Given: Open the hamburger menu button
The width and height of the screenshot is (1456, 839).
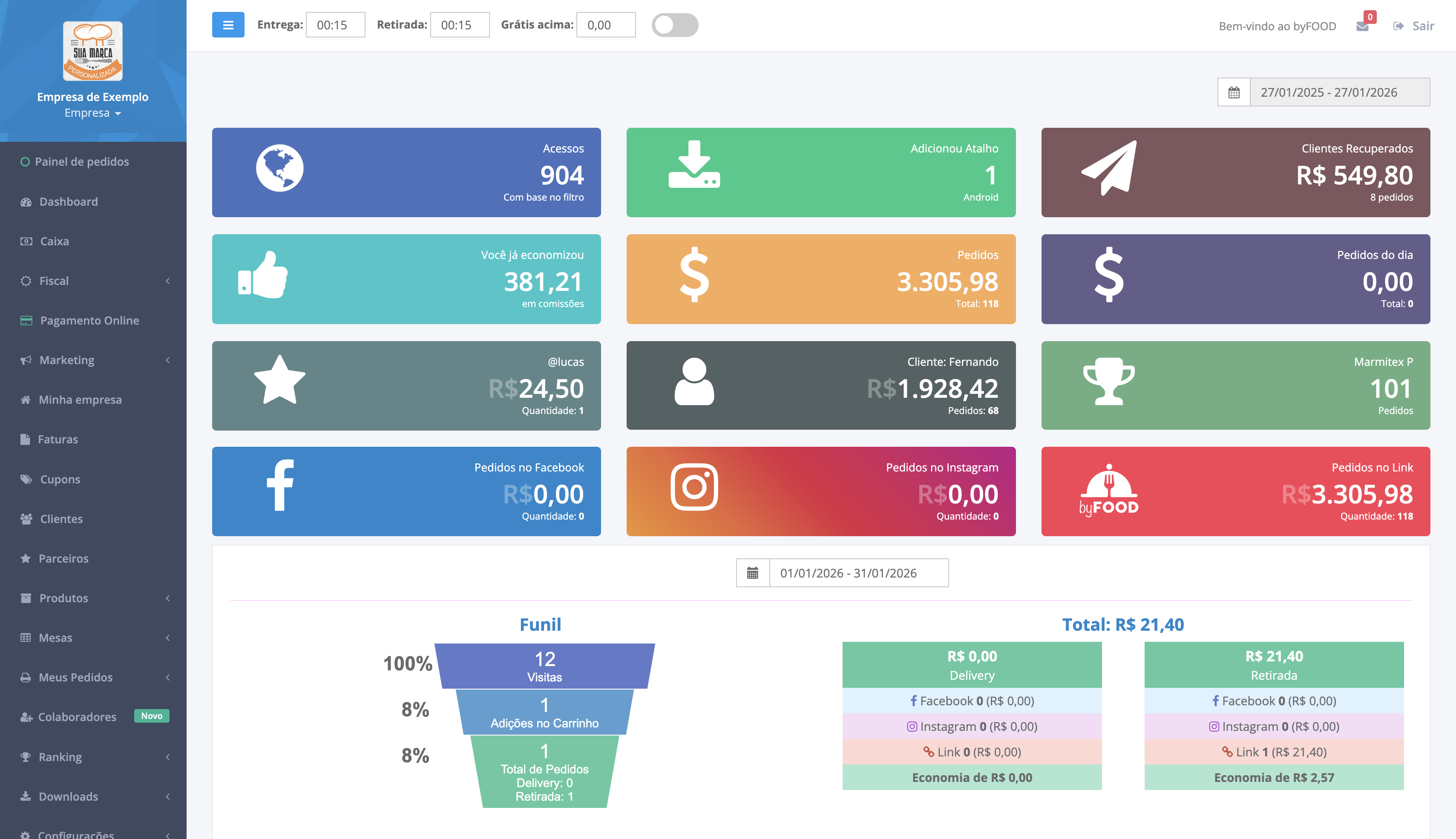Looking at the screenshot, I should (227, 25).
